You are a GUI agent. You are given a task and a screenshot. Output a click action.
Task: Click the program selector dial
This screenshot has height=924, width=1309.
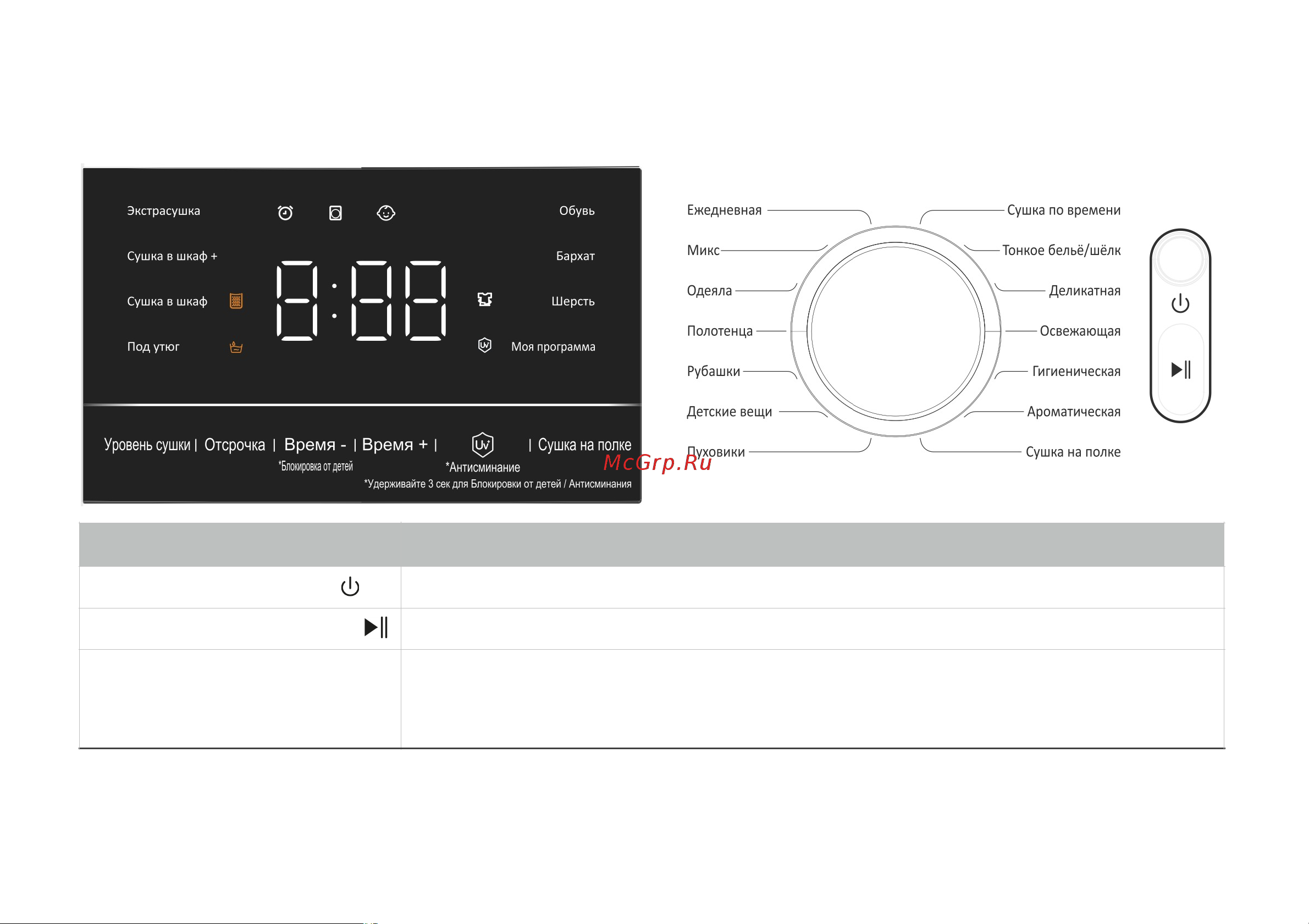coord(895,331)
